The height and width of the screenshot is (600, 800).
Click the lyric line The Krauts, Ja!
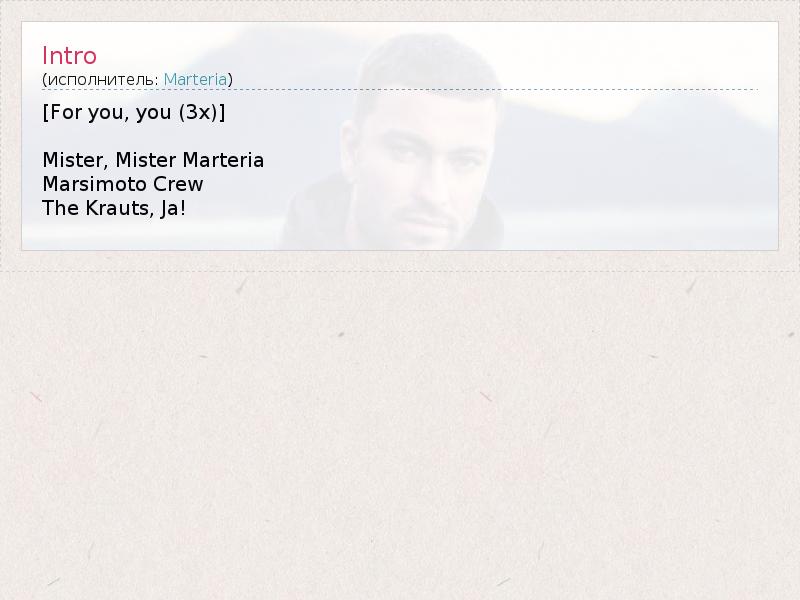(x=114, y=208)
